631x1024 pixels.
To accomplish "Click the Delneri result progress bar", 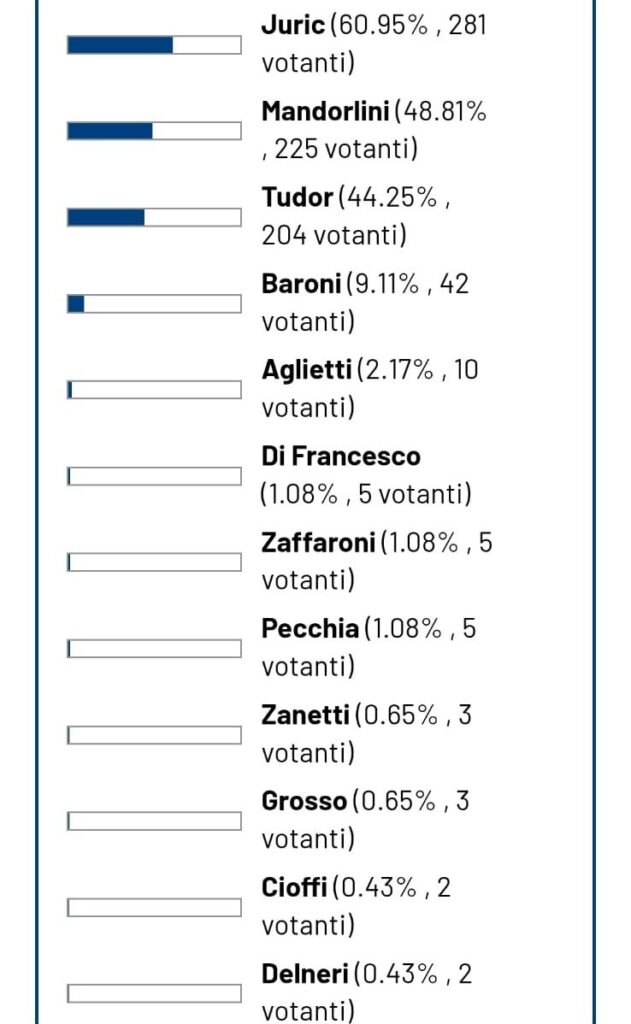I will click(154, 993).
